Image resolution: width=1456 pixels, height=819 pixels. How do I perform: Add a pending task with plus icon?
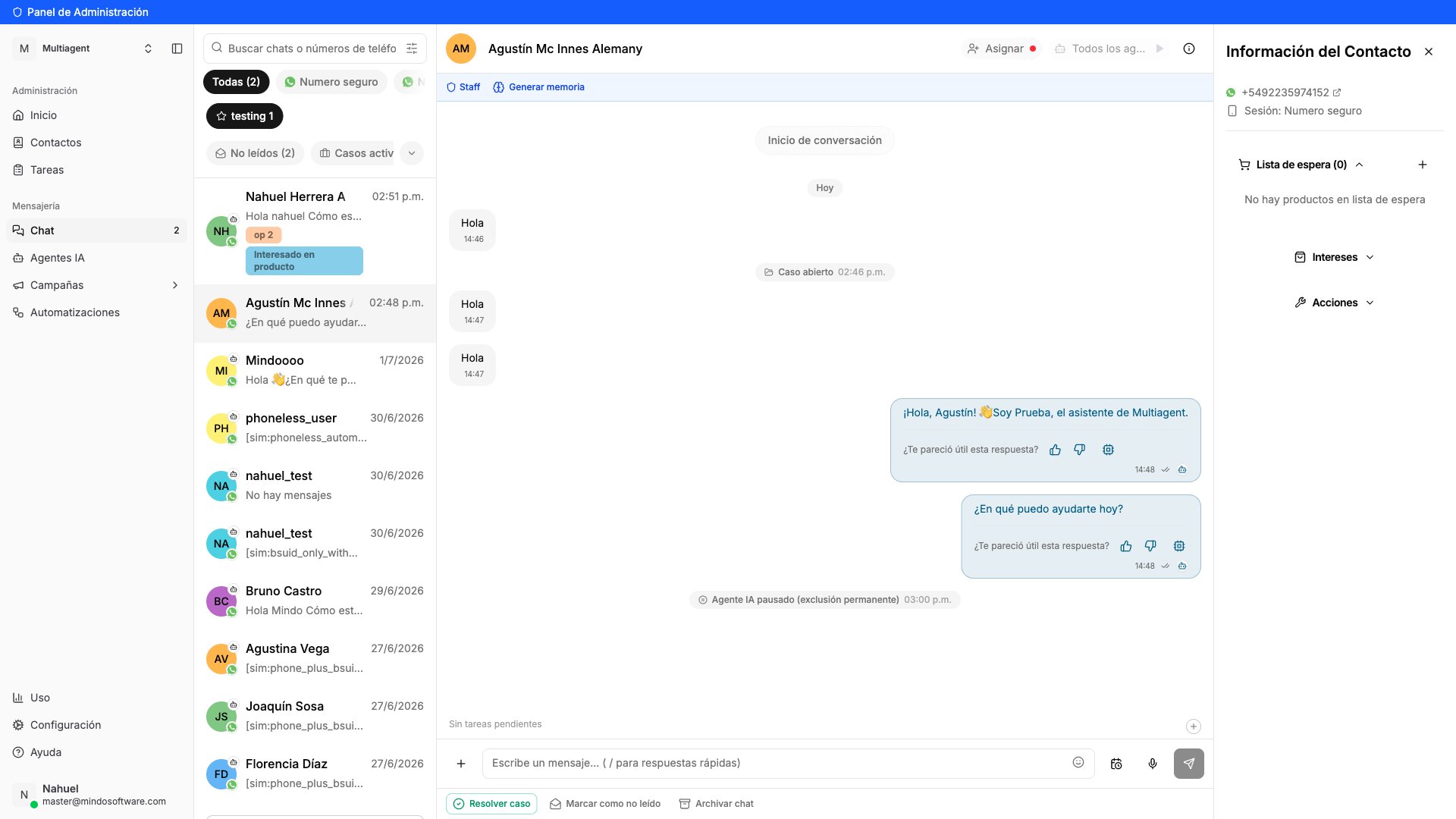1194,726
